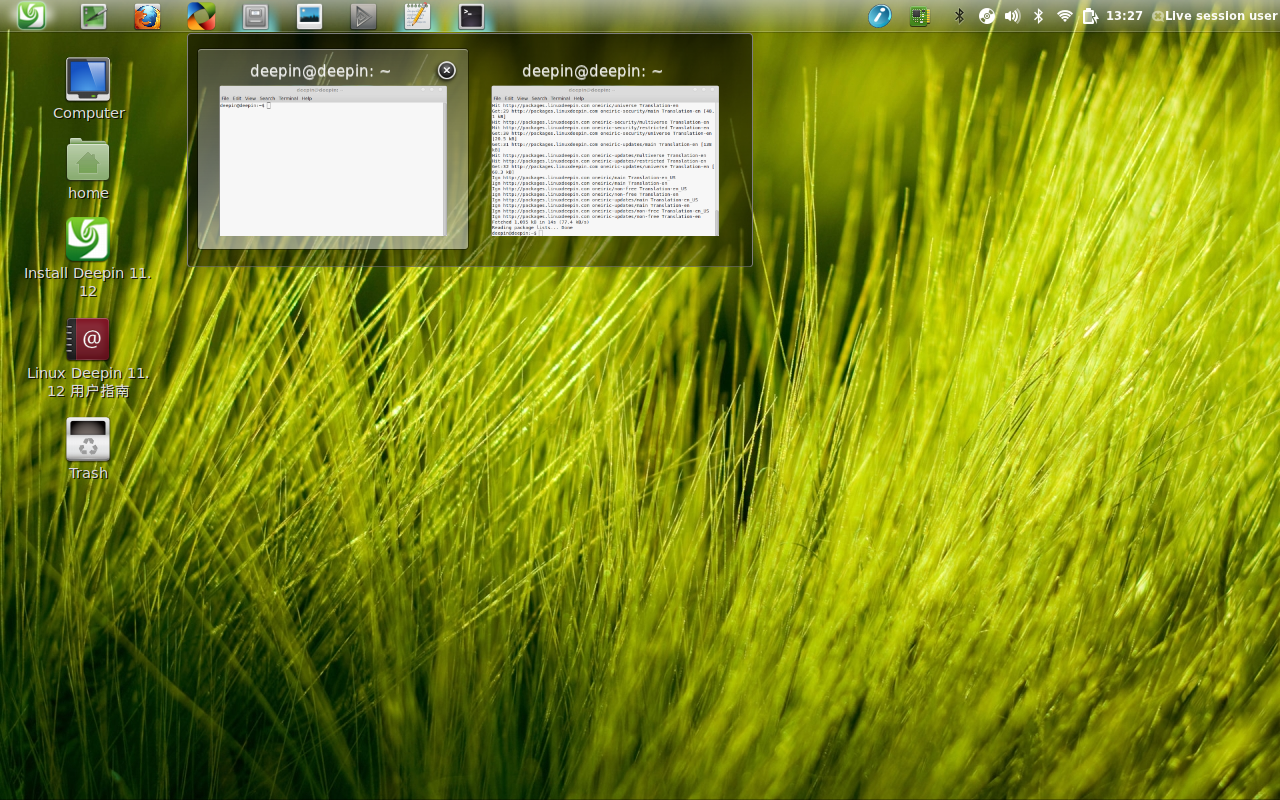Open the File menu in the left terminal preview
This screenshot has width=1280, height=800.
[225, 98]
